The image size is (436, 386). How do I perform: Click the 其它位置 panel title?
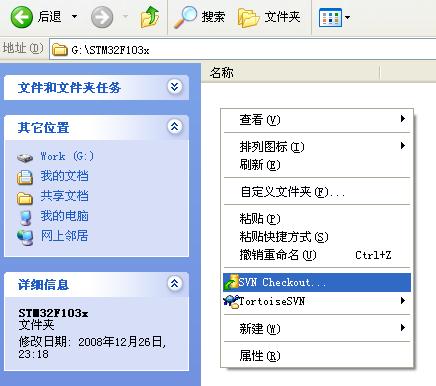[43, 128]
